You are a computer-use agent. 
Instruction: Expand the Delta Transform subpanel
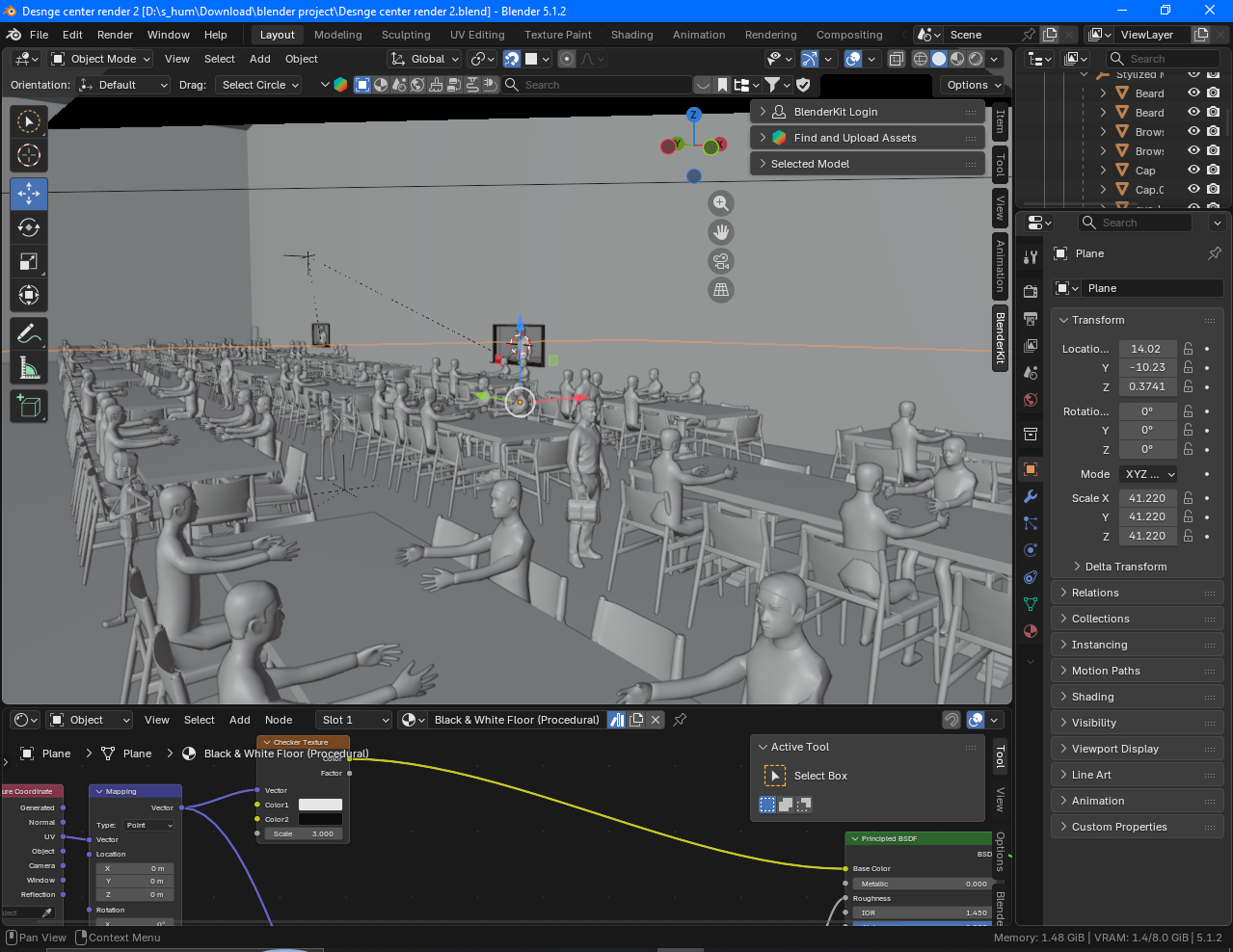1126,567
